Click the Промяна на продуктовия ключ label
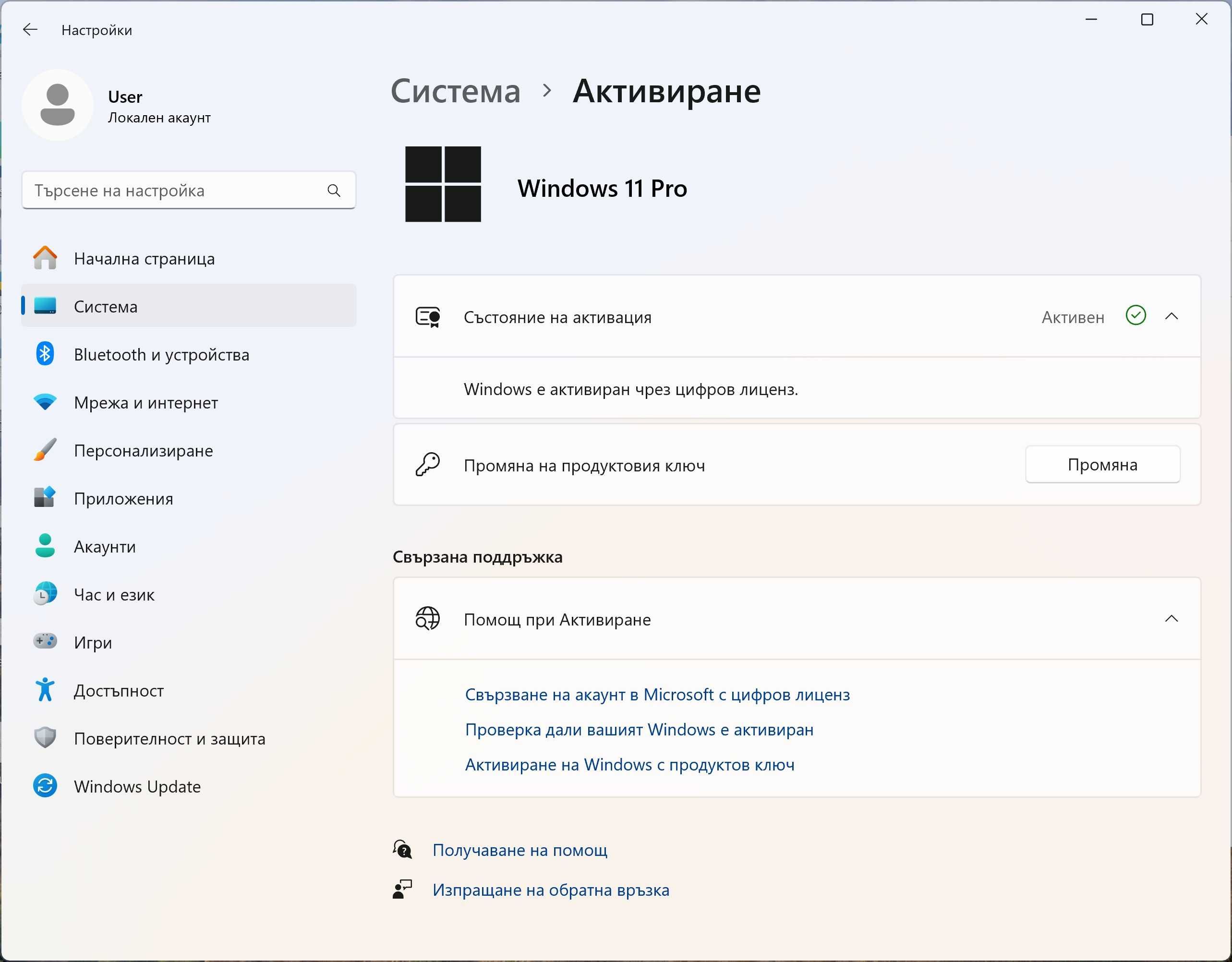The width and height of the screenshot is (1232, 962). (584, 466)
